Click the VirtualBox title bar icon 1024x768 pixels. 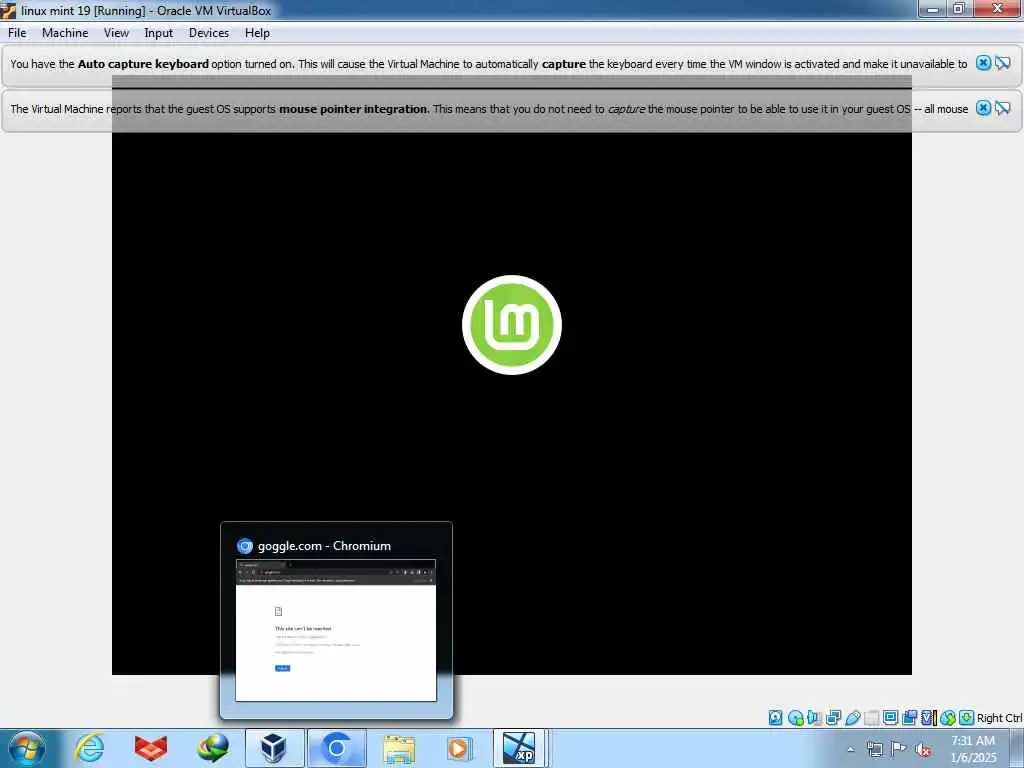8,10
